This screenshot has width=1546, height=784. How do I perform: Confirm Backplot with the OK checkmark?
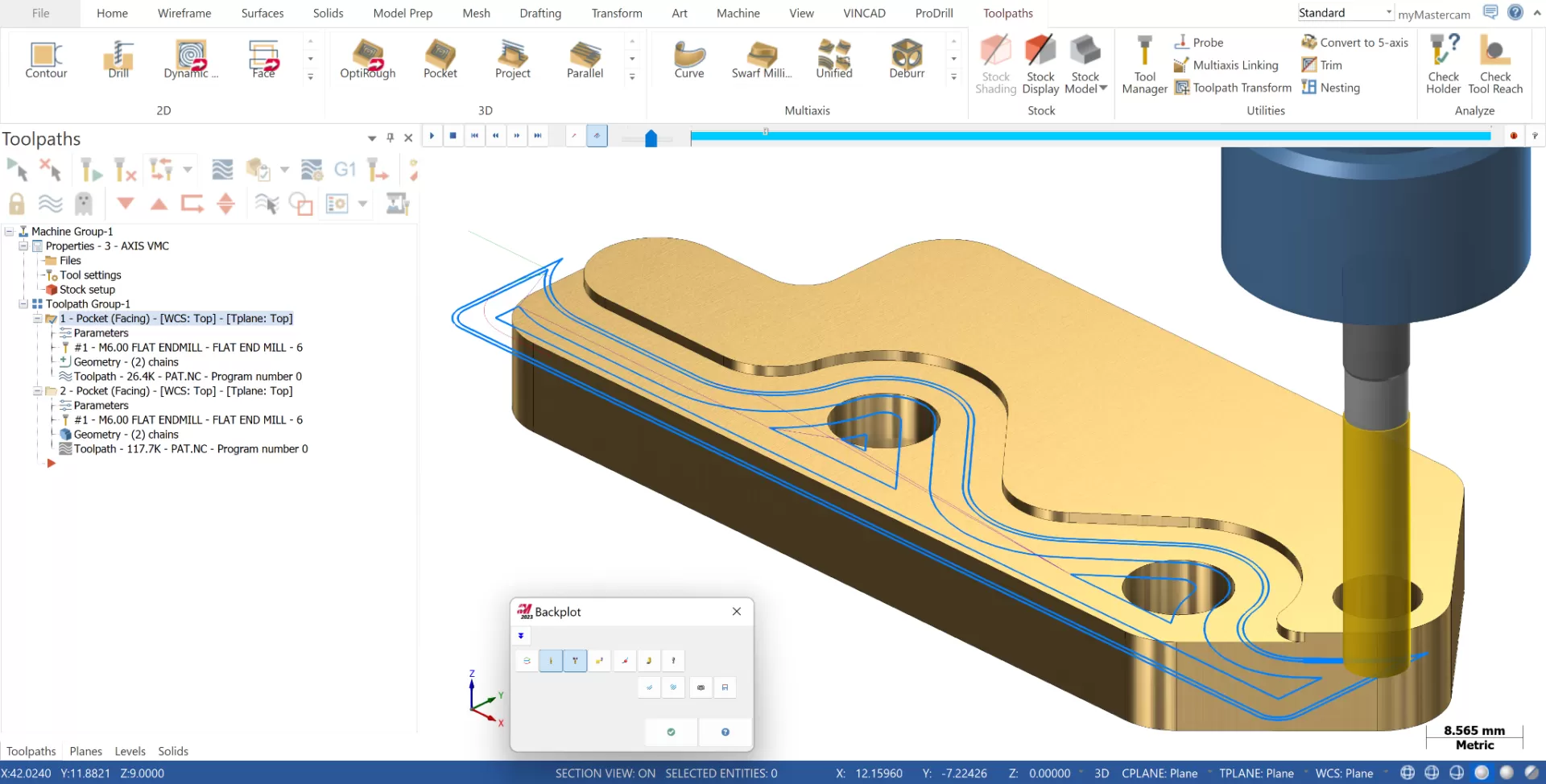(x=671, y=732)
